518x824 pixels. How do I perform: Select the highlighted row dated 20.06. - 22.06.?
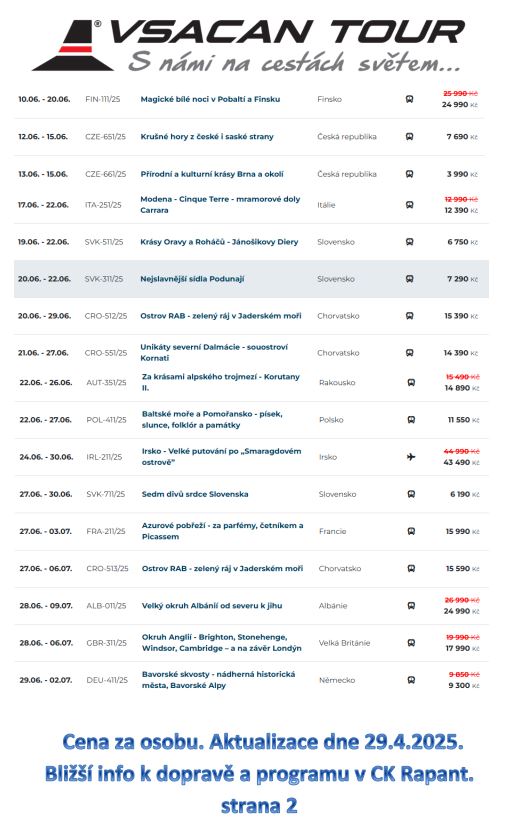251,279
